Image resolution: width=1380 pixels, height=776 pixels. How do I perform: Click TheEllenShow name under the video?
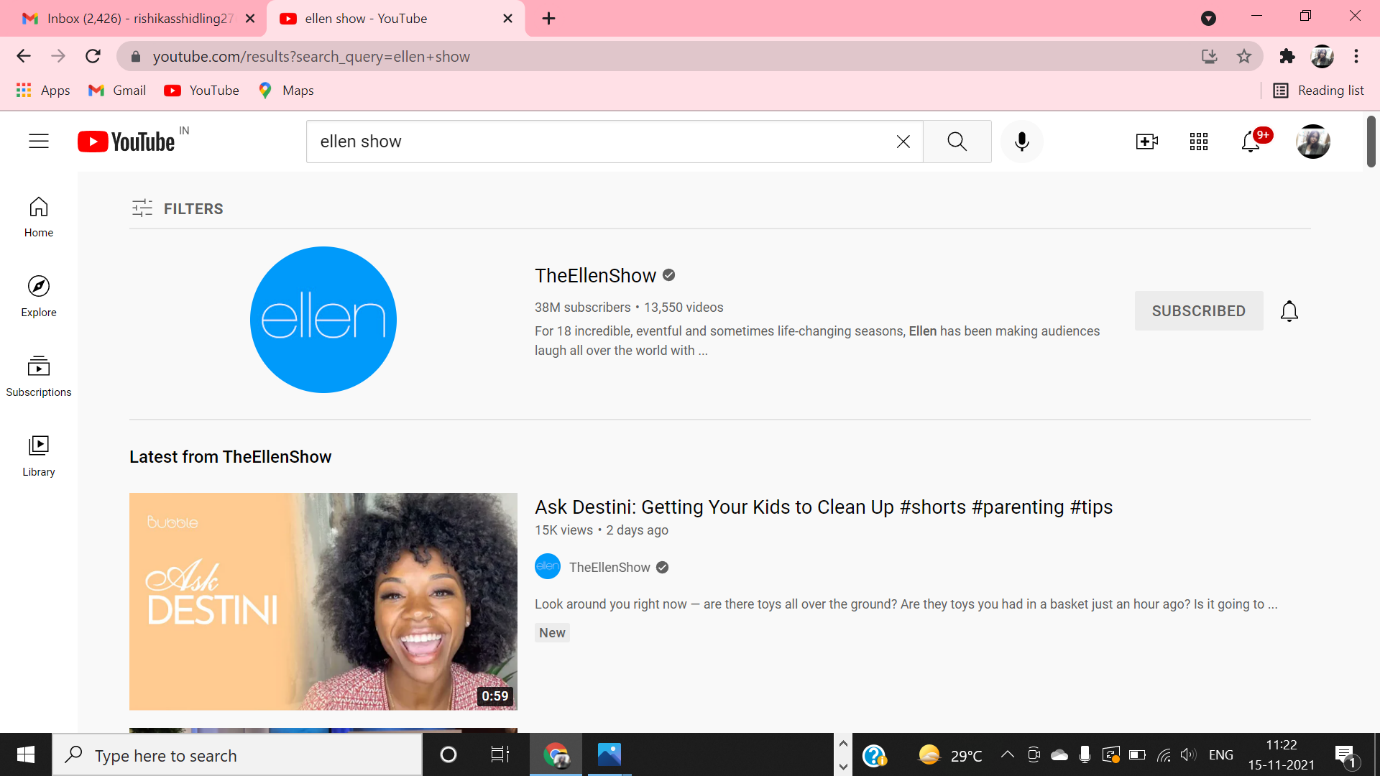pos(610,567)
